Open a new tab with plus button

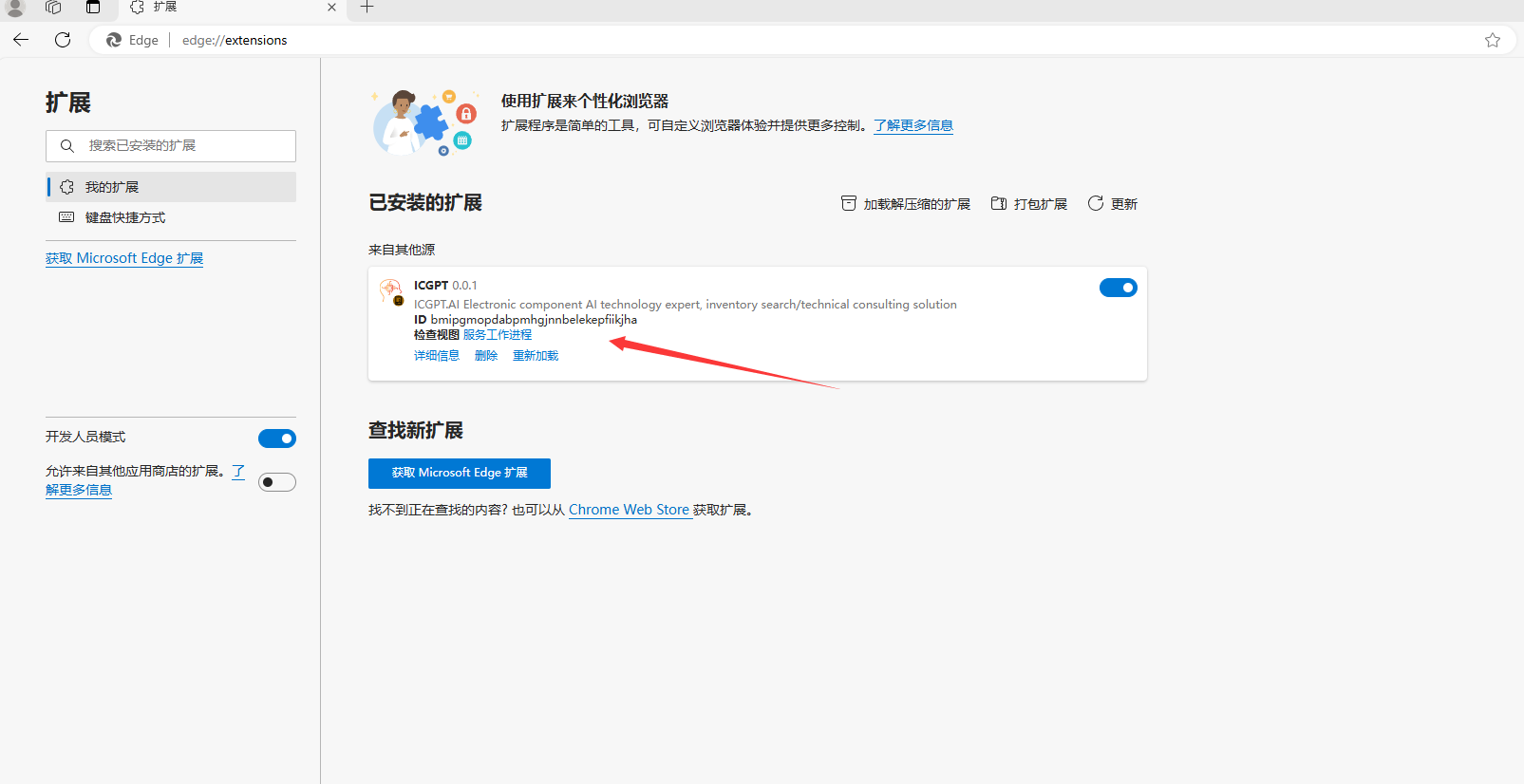(367, 8)
